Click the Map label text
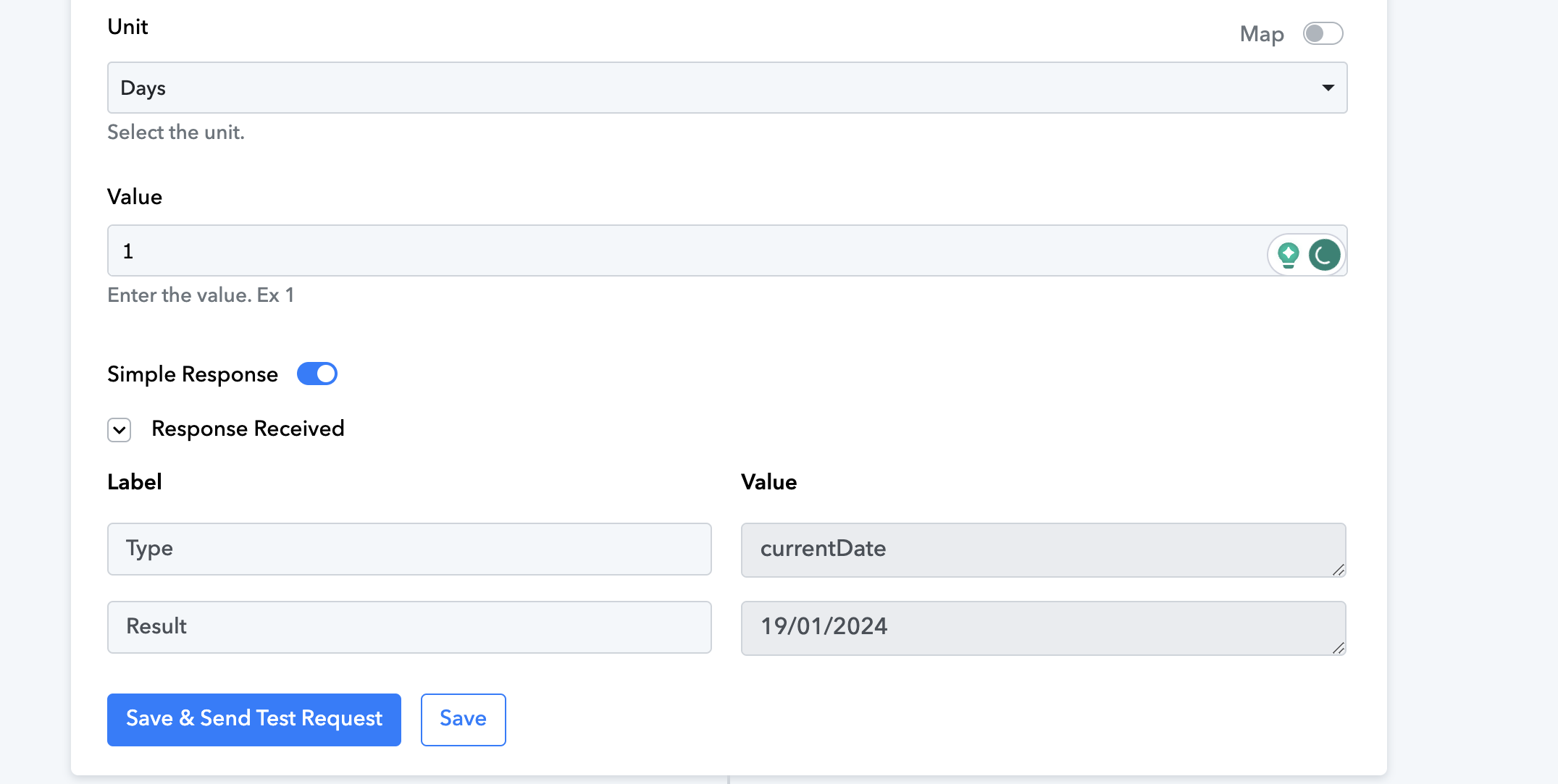 tap(1262, 34)
